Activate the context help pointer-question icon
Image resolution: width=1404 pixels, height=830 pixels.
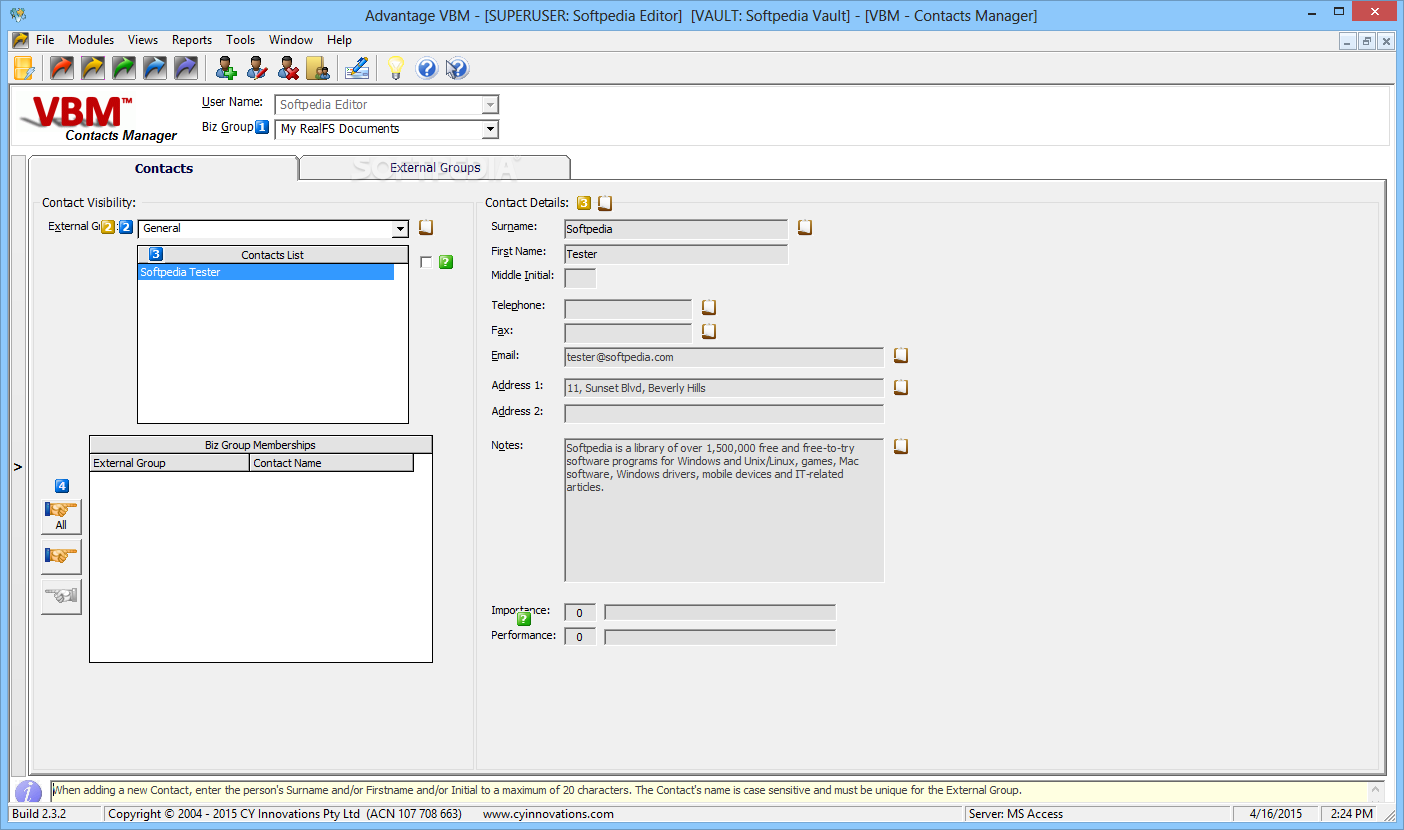[457, 68]
